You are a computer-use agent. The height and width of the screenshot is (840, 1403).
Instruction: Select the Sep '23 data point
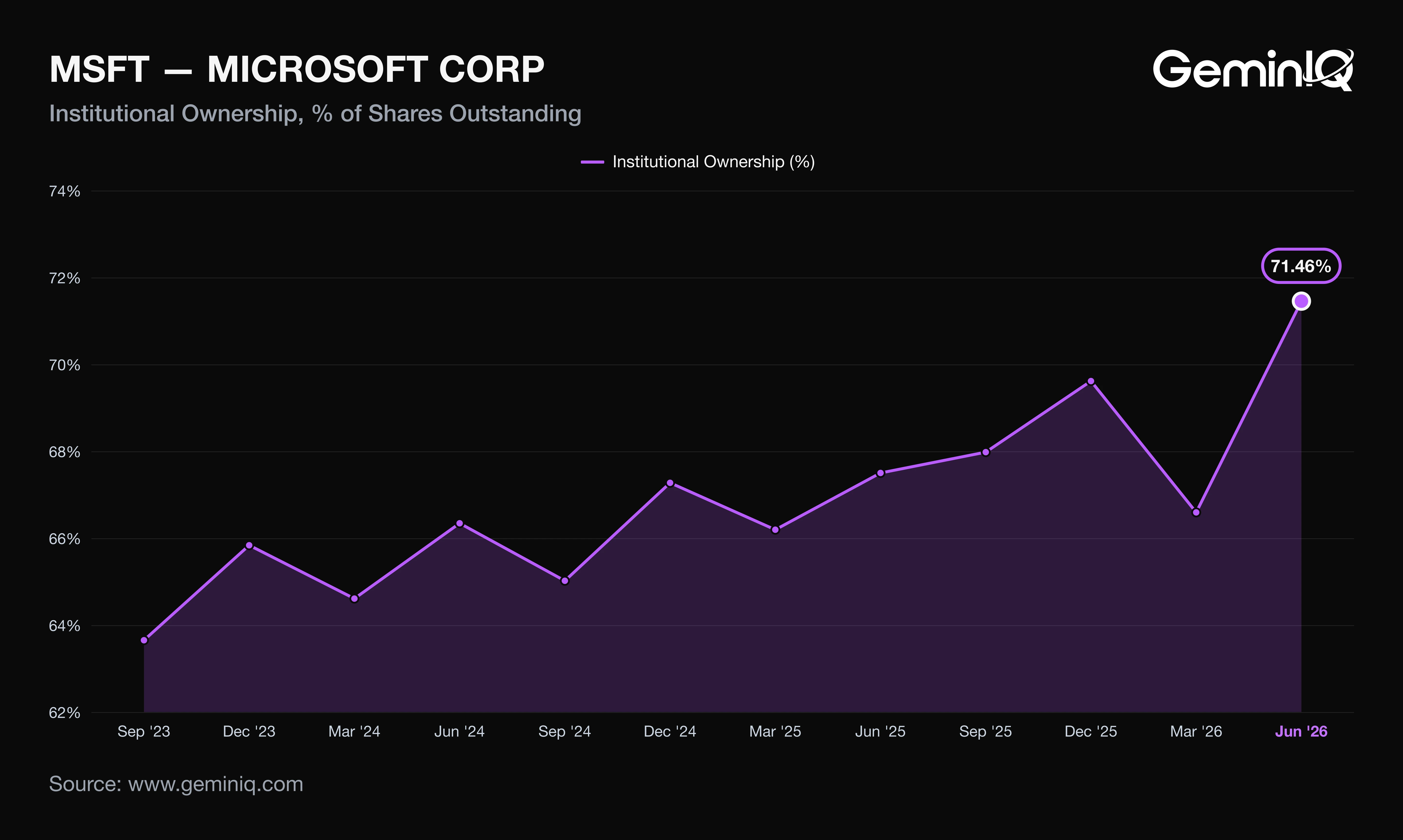144,640
